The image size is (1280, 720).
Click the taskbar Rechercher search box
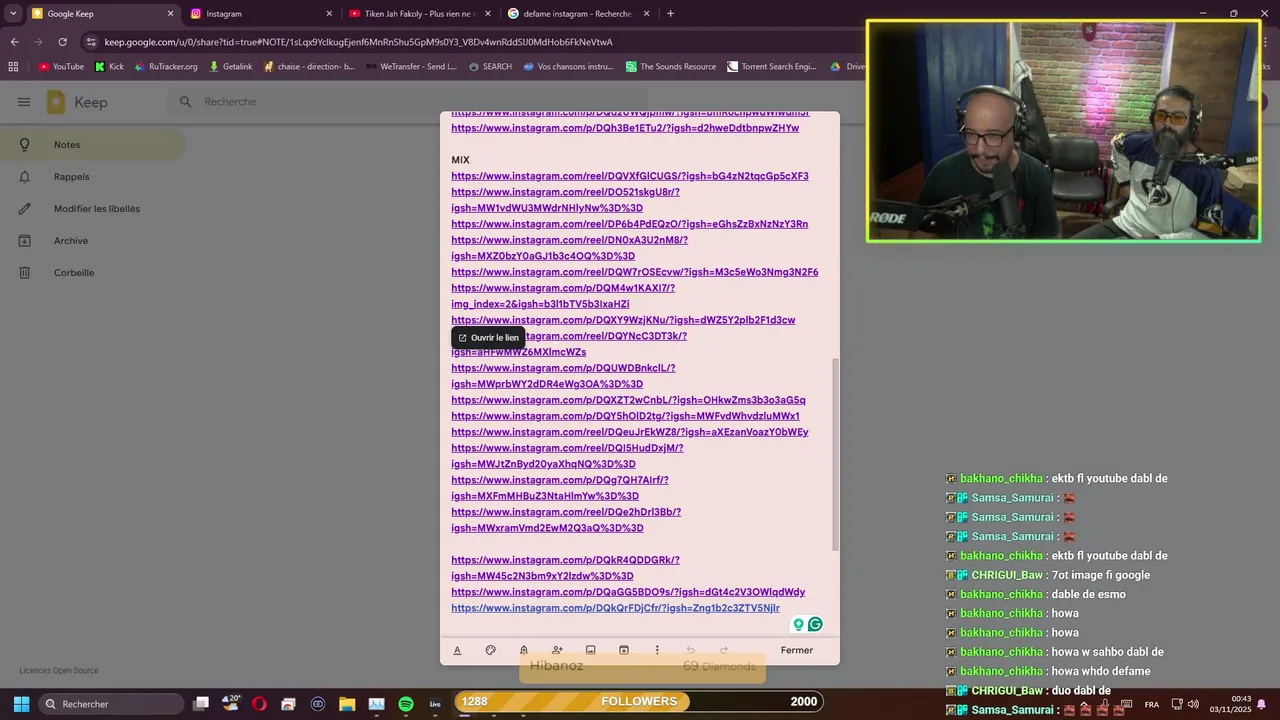click(111, 704)
